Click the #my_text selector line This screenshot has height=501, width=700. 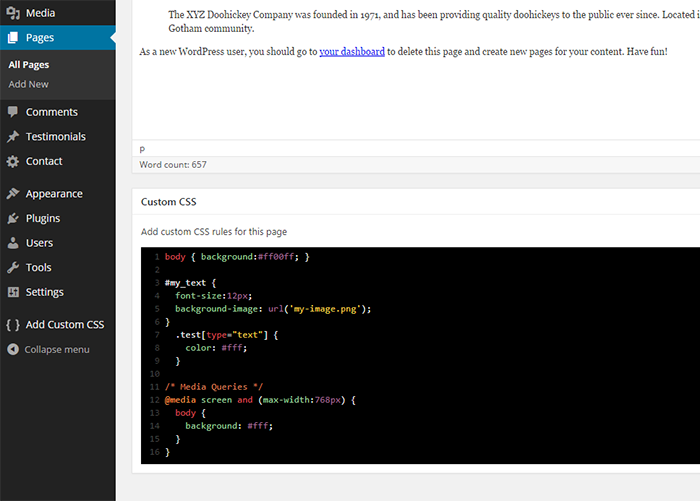coord(190,283)
